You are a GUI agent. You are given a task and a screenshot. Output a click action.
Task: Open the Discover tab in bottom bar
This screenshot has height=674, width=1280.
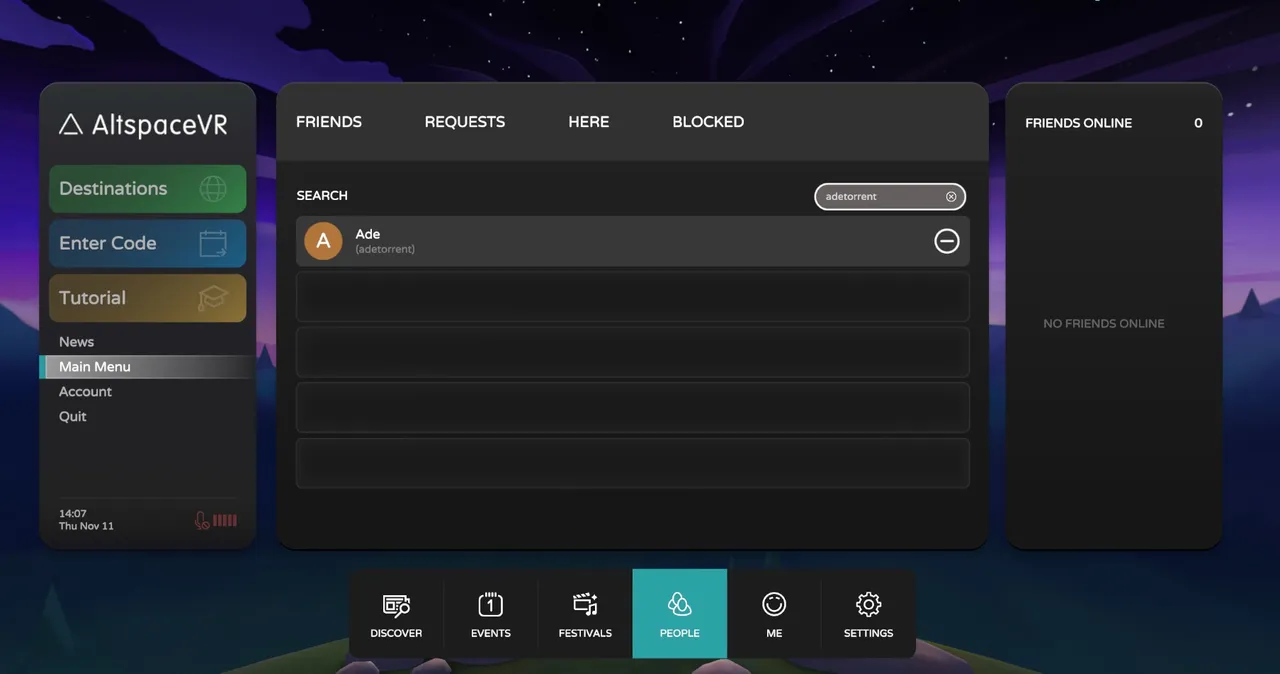point(396,614)
